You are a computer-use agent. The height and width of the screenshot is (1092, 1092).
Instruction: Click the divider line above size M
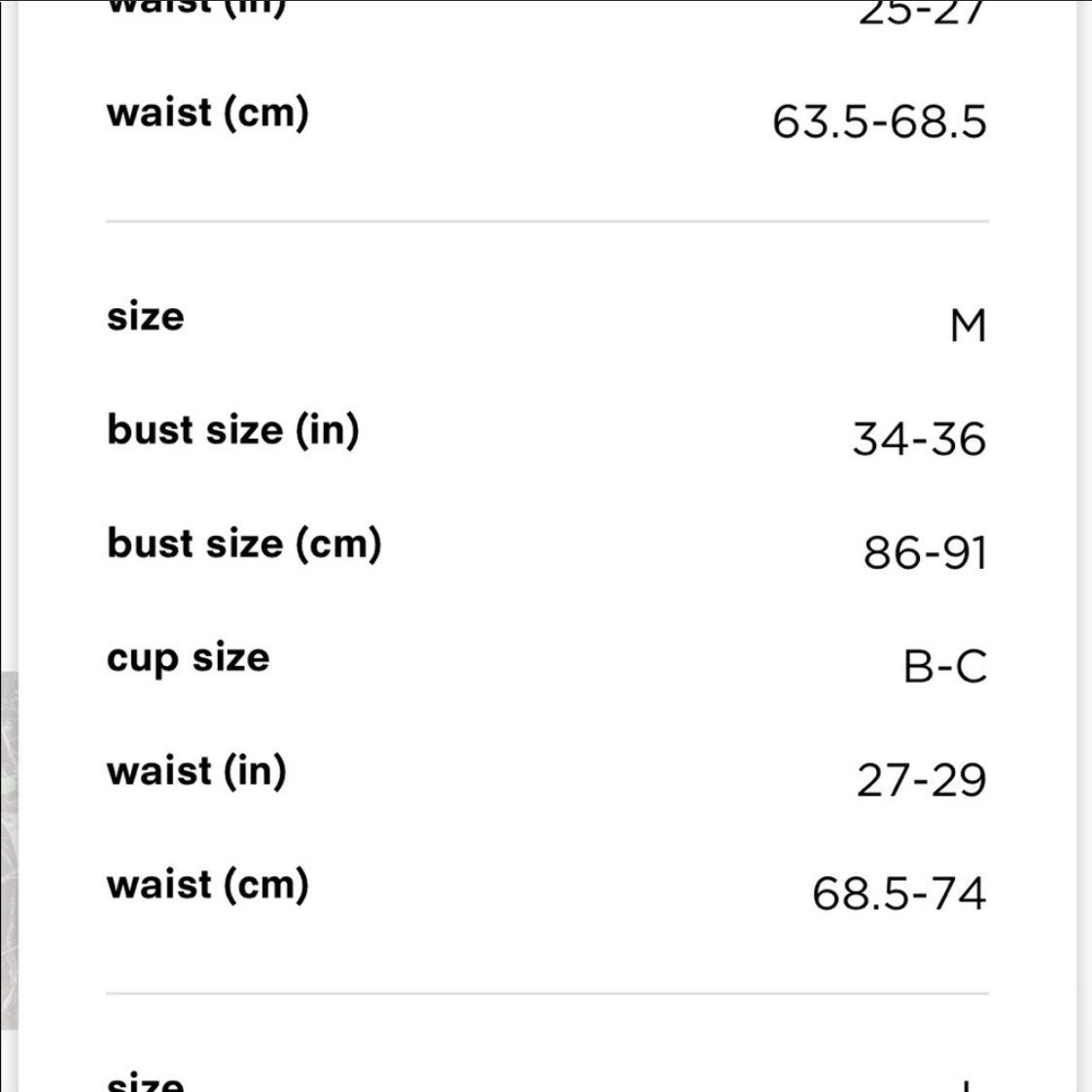click(x=547, y=222)
